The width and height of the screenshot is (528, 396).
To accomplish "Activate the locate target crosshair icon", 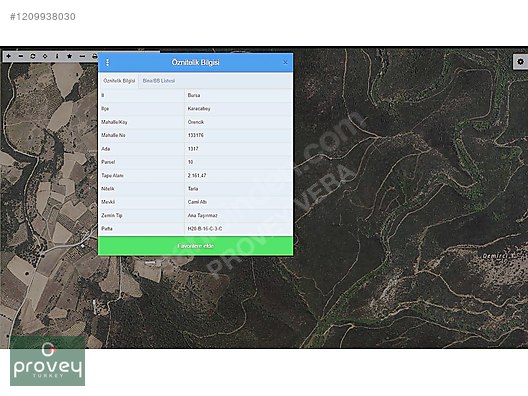I will tap(45, 56).
